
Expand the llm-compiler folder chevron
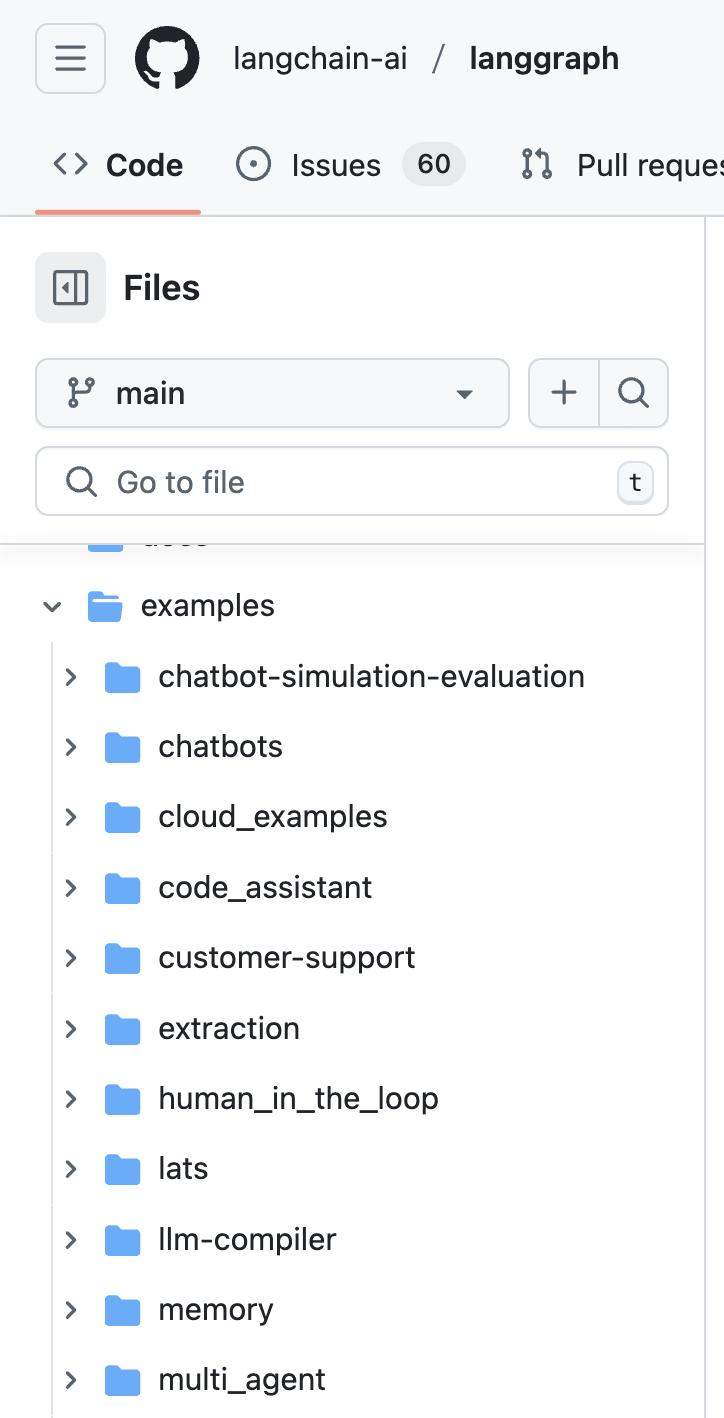pos(70,1240)
